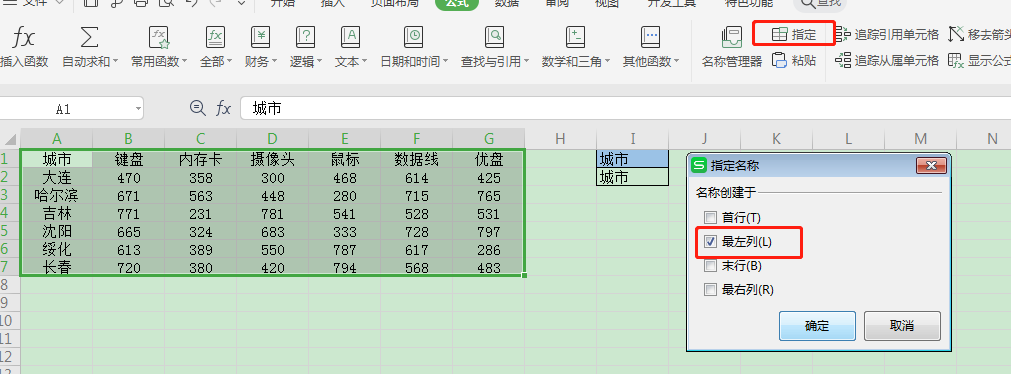Click the Insert Function (插入函数) fx icon
Viewport: 1011px width, 374px height.
pos(24,38)
